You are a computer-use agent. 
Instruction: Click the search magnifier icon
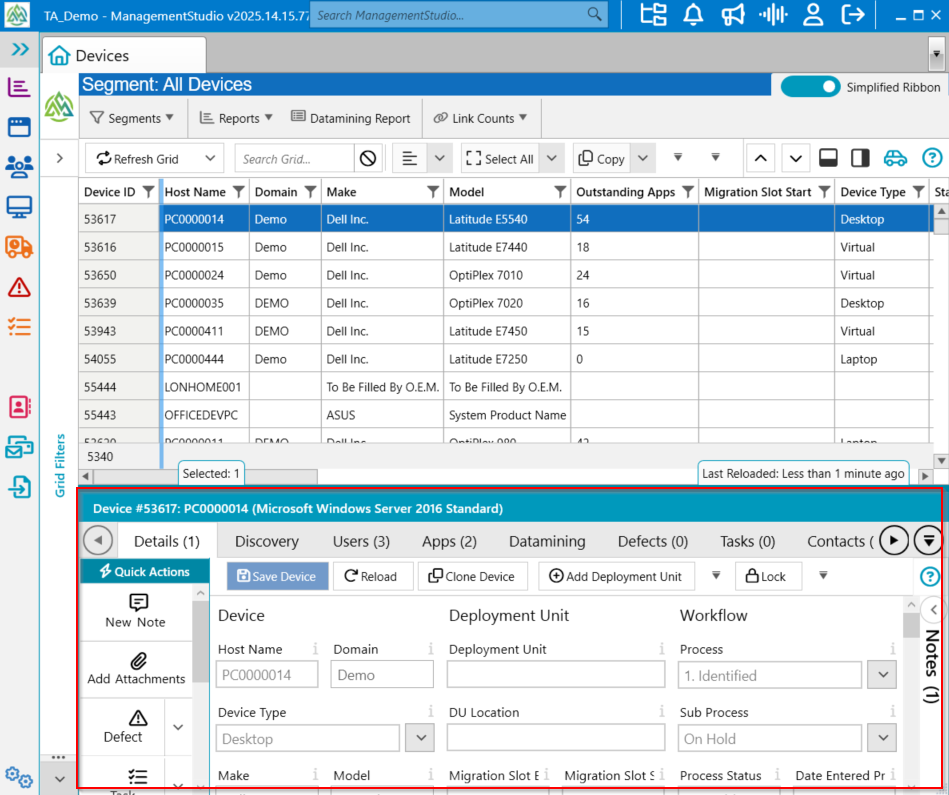tap(595, 15)
